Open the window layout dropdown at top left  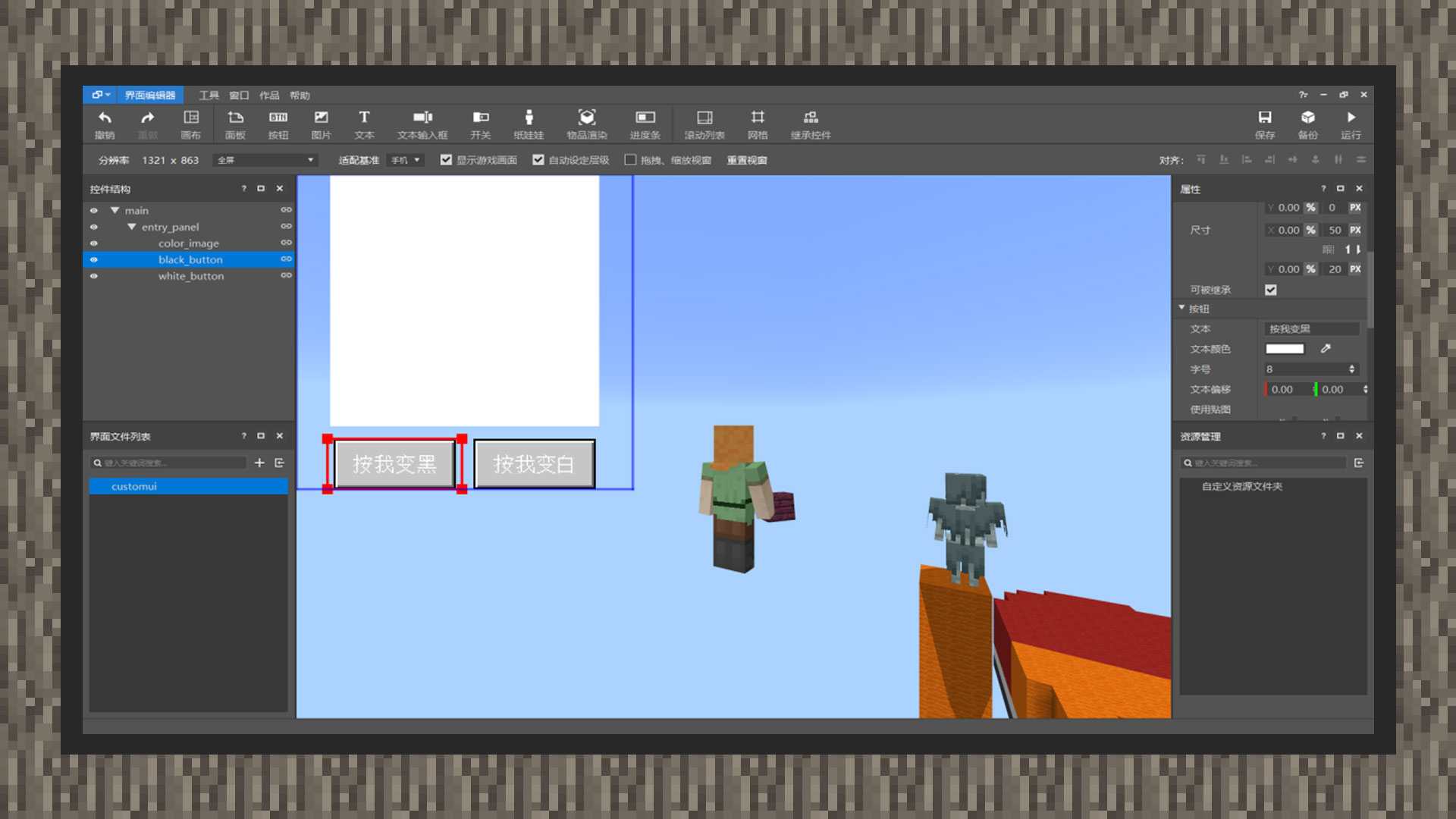100,95
